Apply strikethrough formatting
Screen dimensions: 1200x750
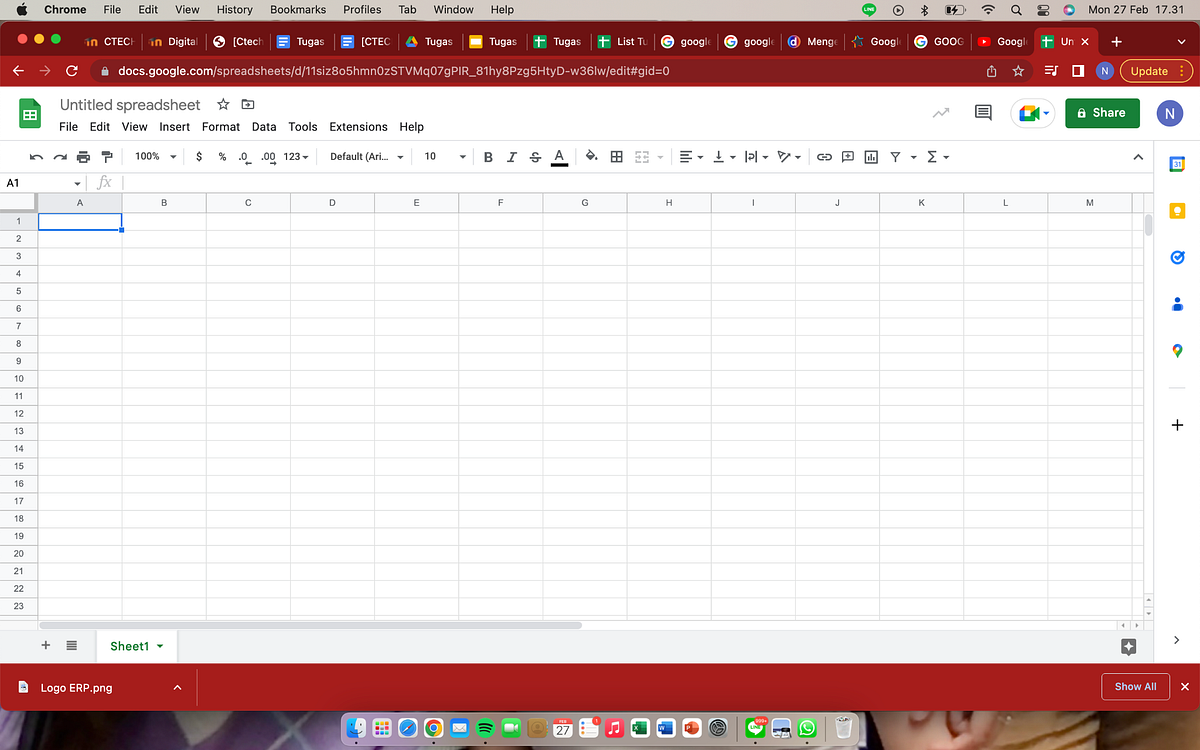point(535,157)
